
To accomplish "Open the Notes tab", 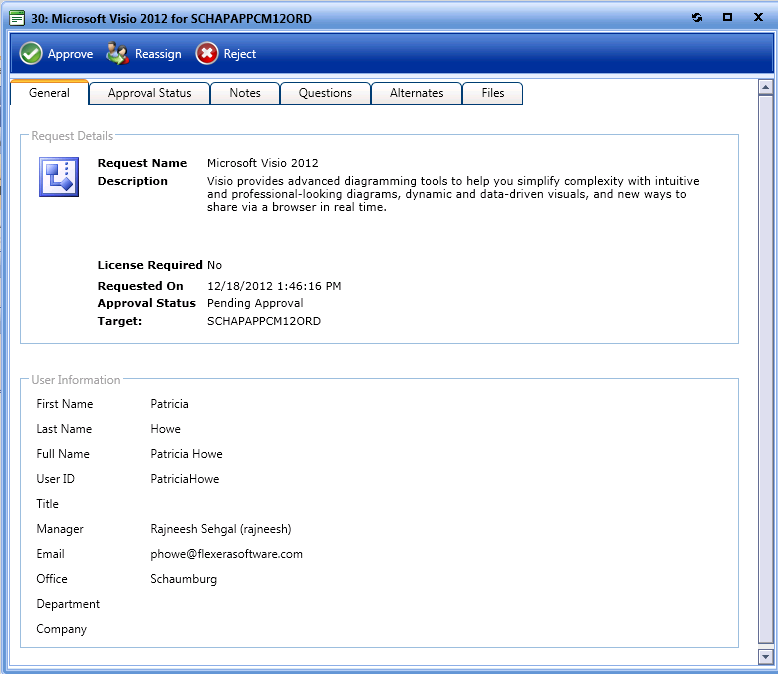I will 245,93.
